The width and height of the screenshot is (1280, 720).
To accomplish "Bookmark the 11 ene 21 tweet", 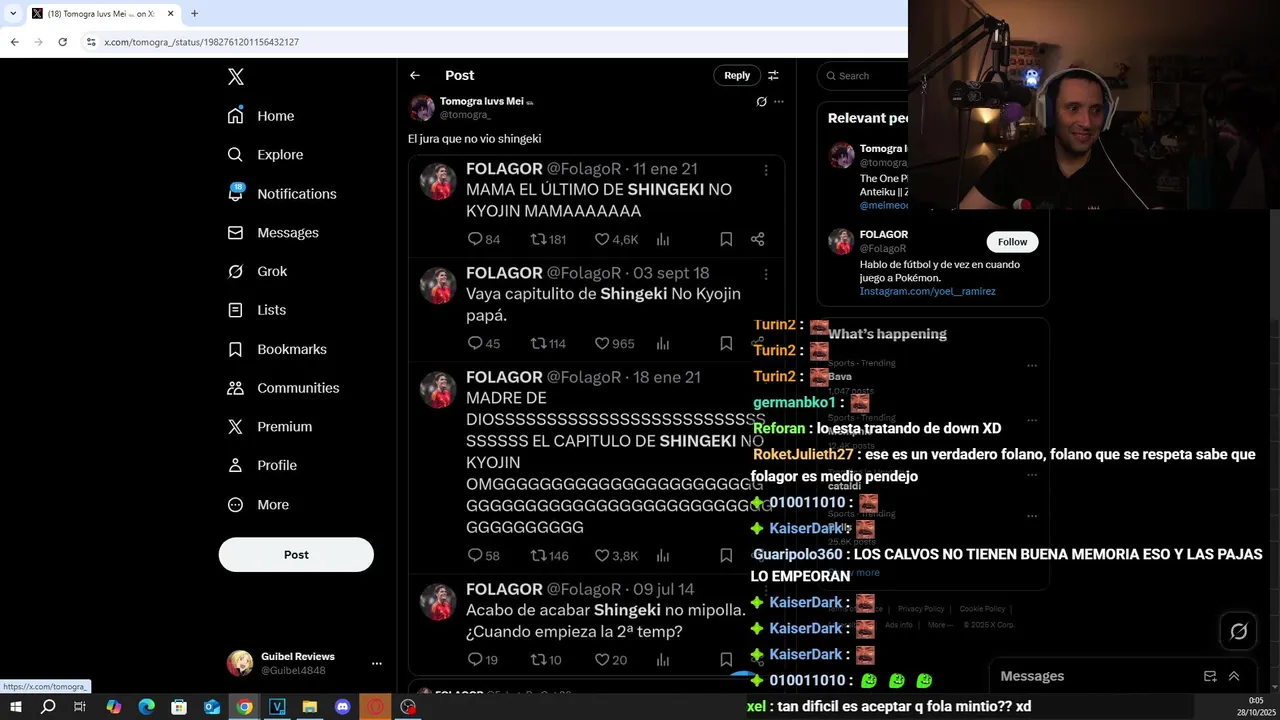I will coord(726,239).
